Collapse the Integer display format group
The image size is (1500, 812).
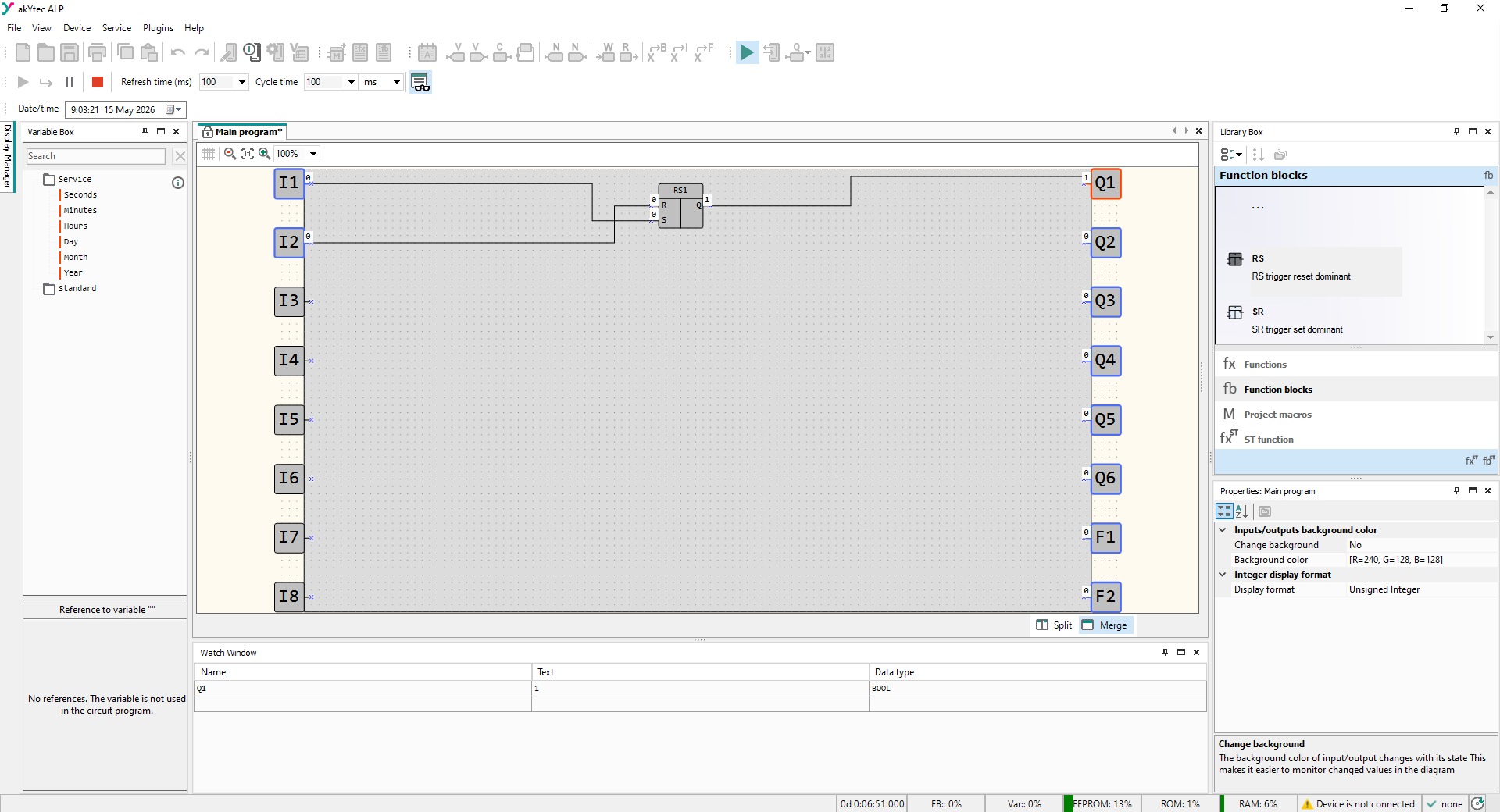1223,575
